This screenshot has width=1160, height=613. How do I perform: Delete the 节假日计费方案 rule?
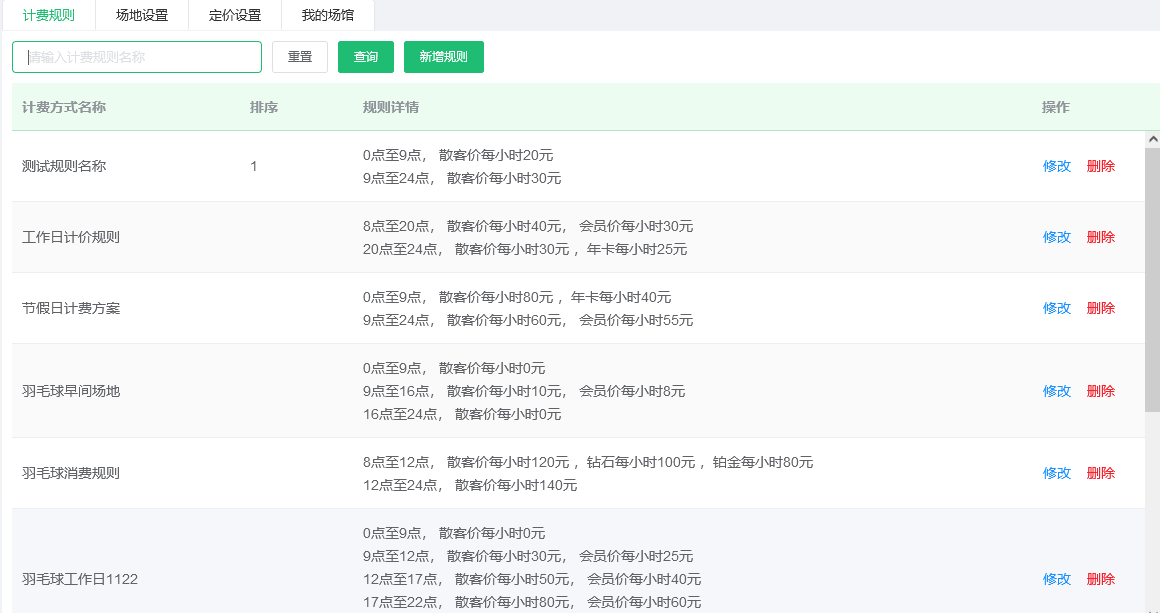[x=1100, y=308]
